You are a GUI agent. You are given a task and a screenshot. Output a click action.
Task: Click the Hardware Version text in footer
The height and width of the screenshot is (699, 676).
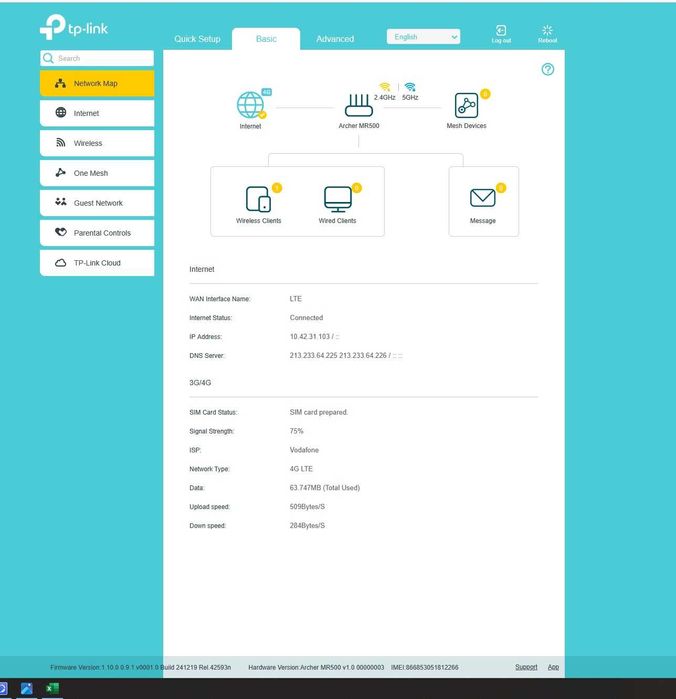[x=316, y=667]
